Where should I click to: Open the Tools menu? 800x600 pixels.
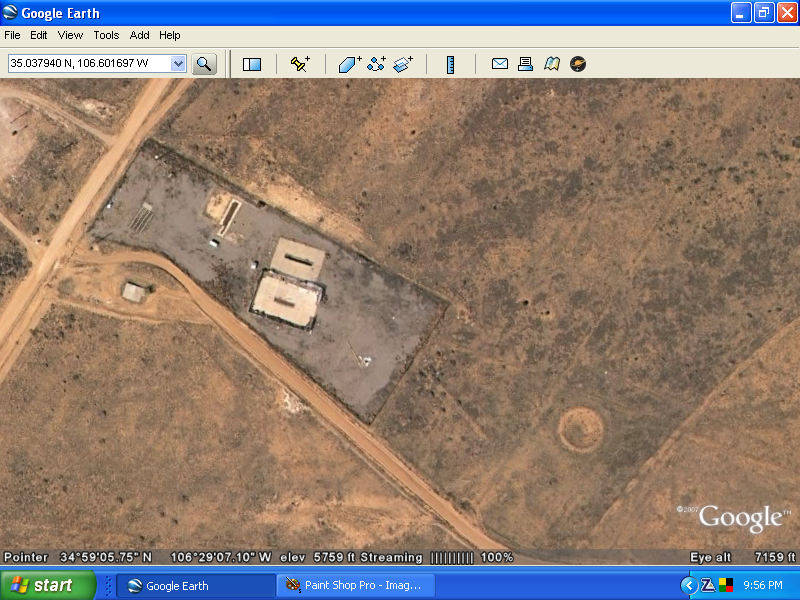pos(106,35)
